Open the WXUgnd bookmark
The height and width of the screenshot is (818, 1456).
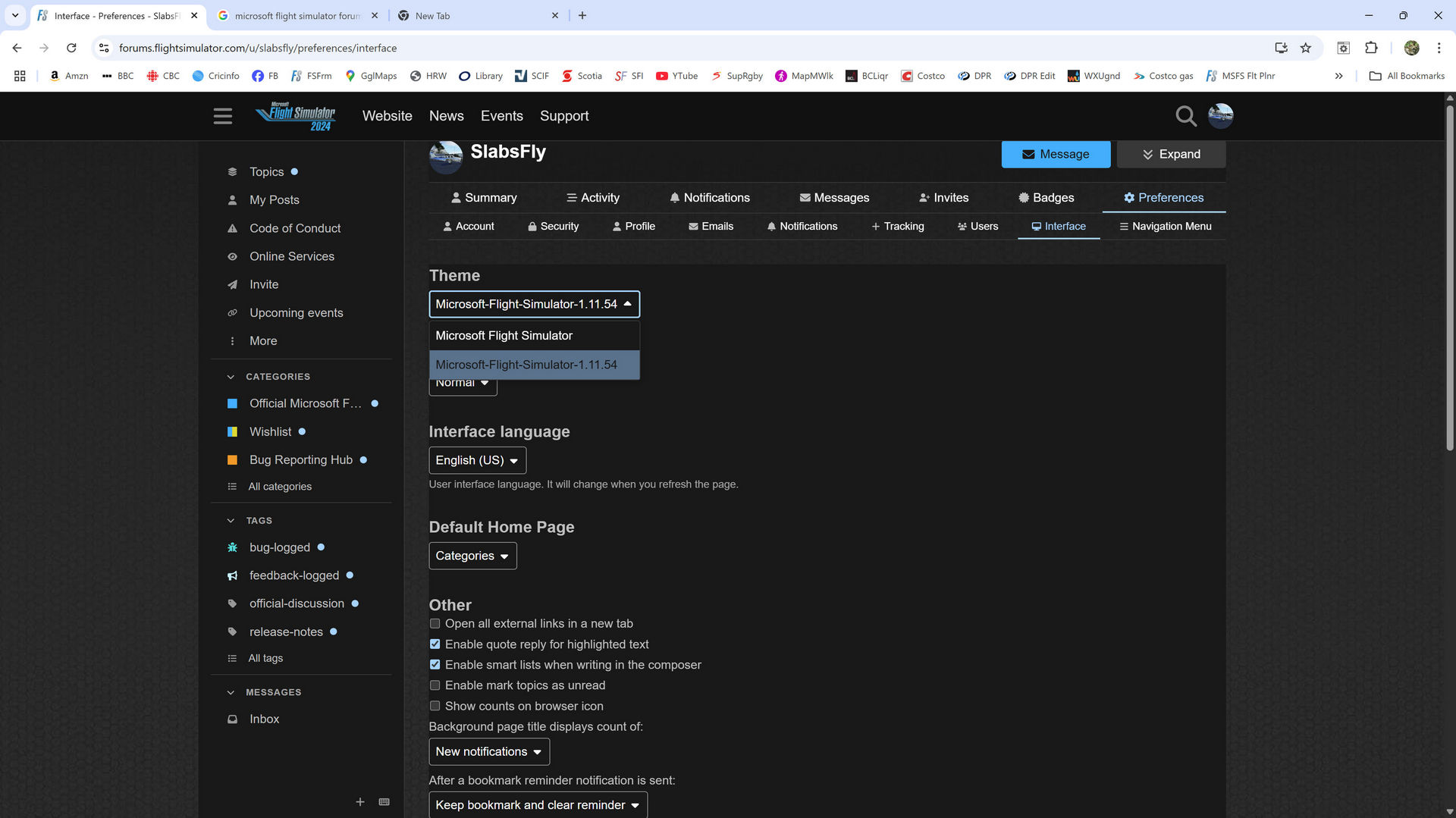point(1094,76)
